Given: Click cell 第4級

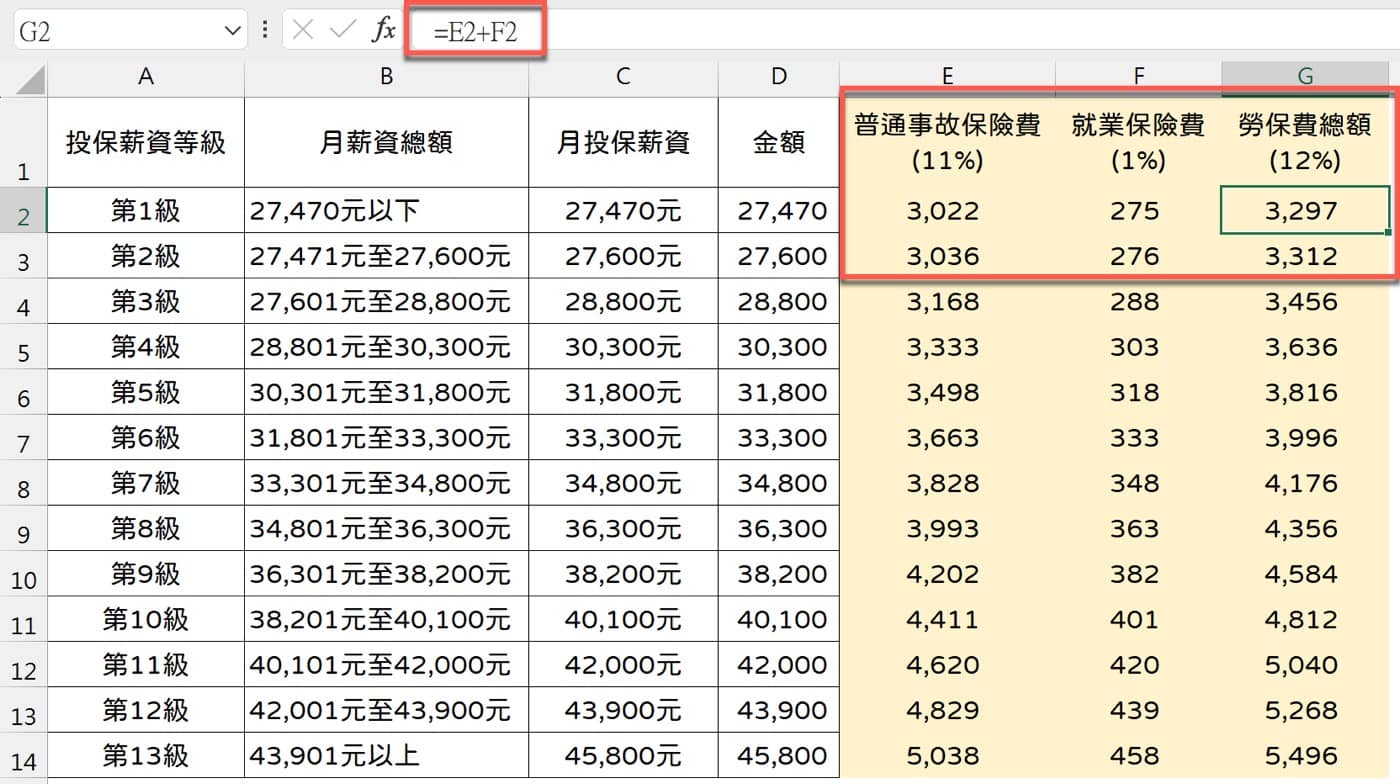Looking at the screenshot, I should tap(146, 347).
